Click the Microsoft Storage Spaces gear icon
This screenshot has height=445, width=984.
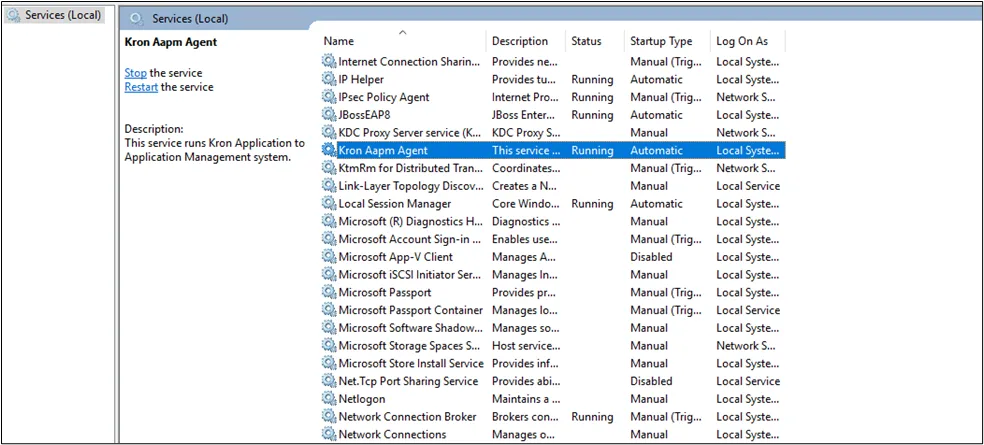pyautogui.click(x=329, y=345)
